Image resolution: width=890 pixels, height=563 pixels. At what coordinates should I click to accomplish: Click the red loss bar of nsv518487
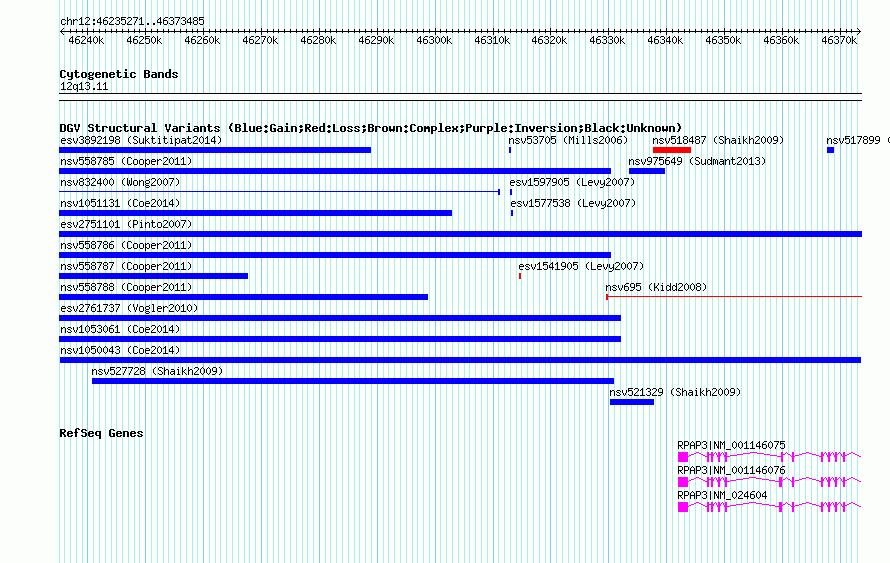672,150
